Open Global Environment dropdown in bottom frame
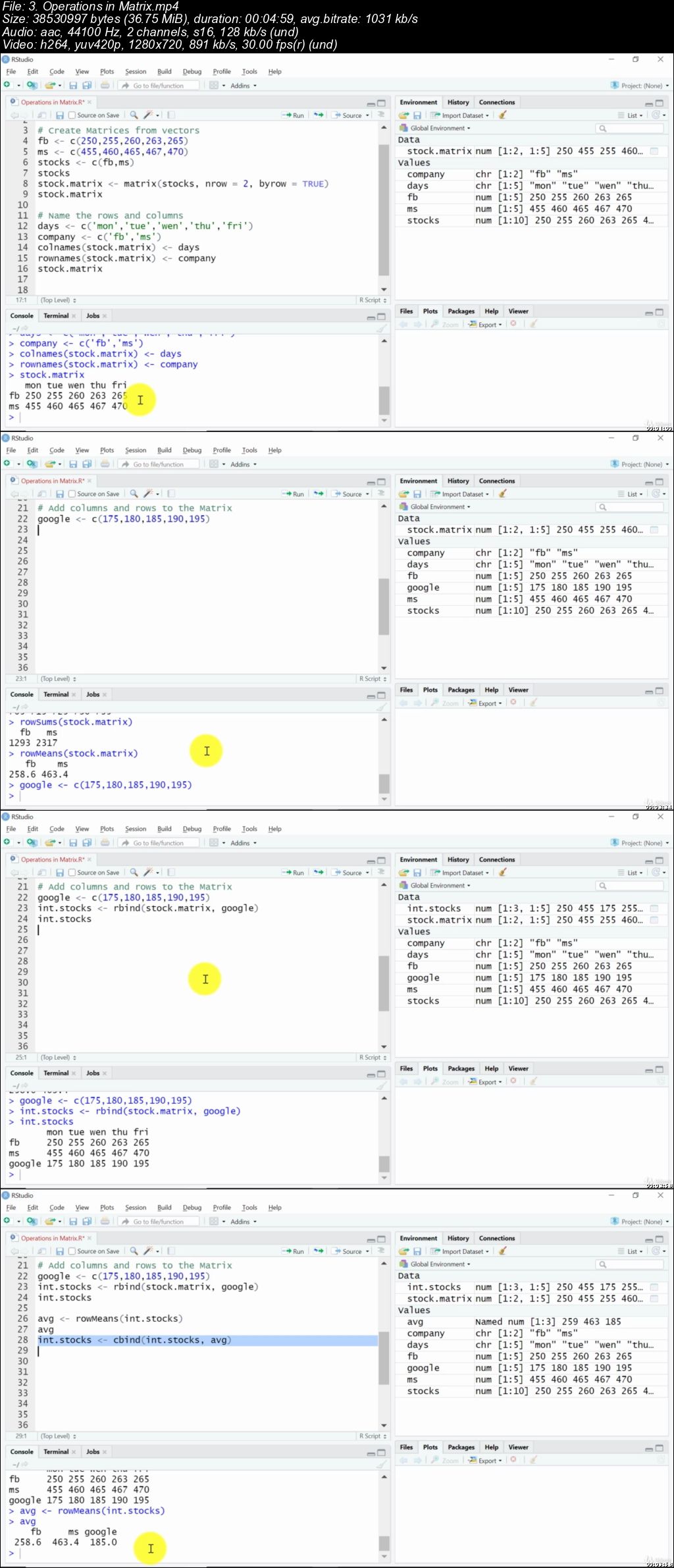Viewport: 674px width, 1568px height. point(436,1264)
